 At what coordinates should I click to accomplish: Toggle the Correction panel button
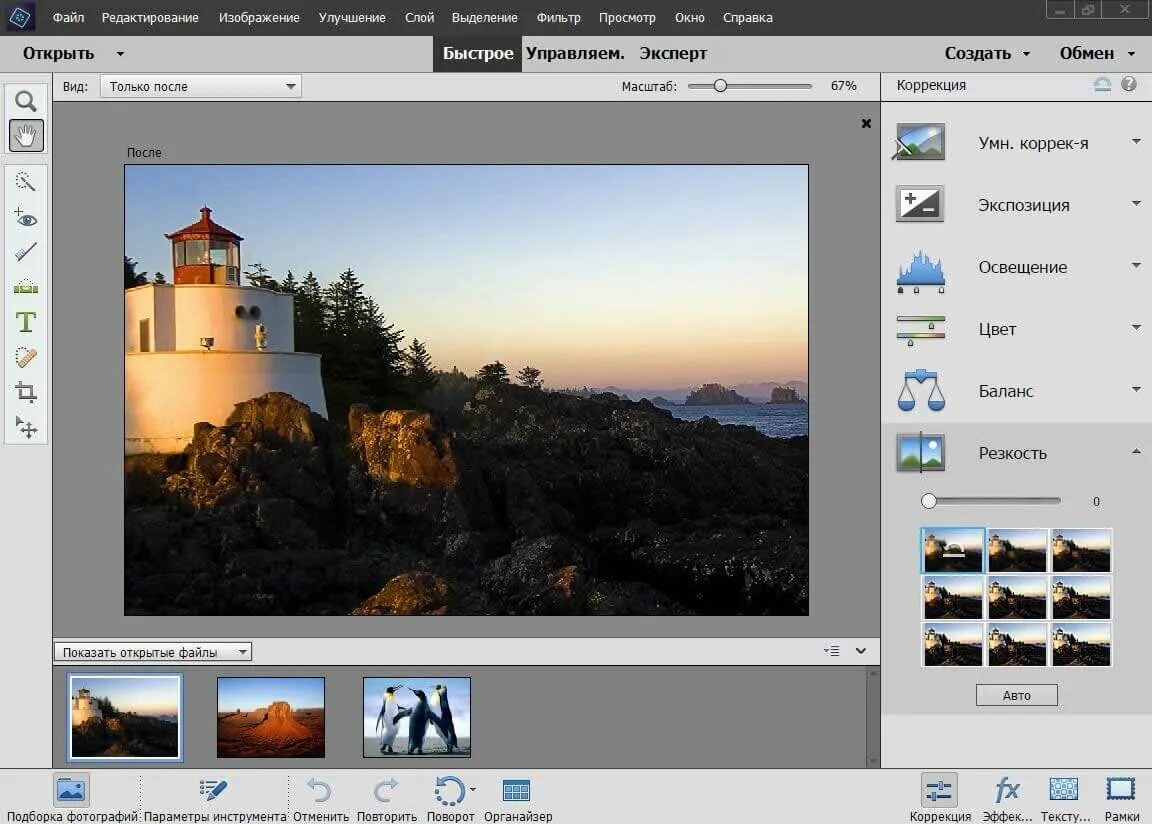click(x=939, y=791)
